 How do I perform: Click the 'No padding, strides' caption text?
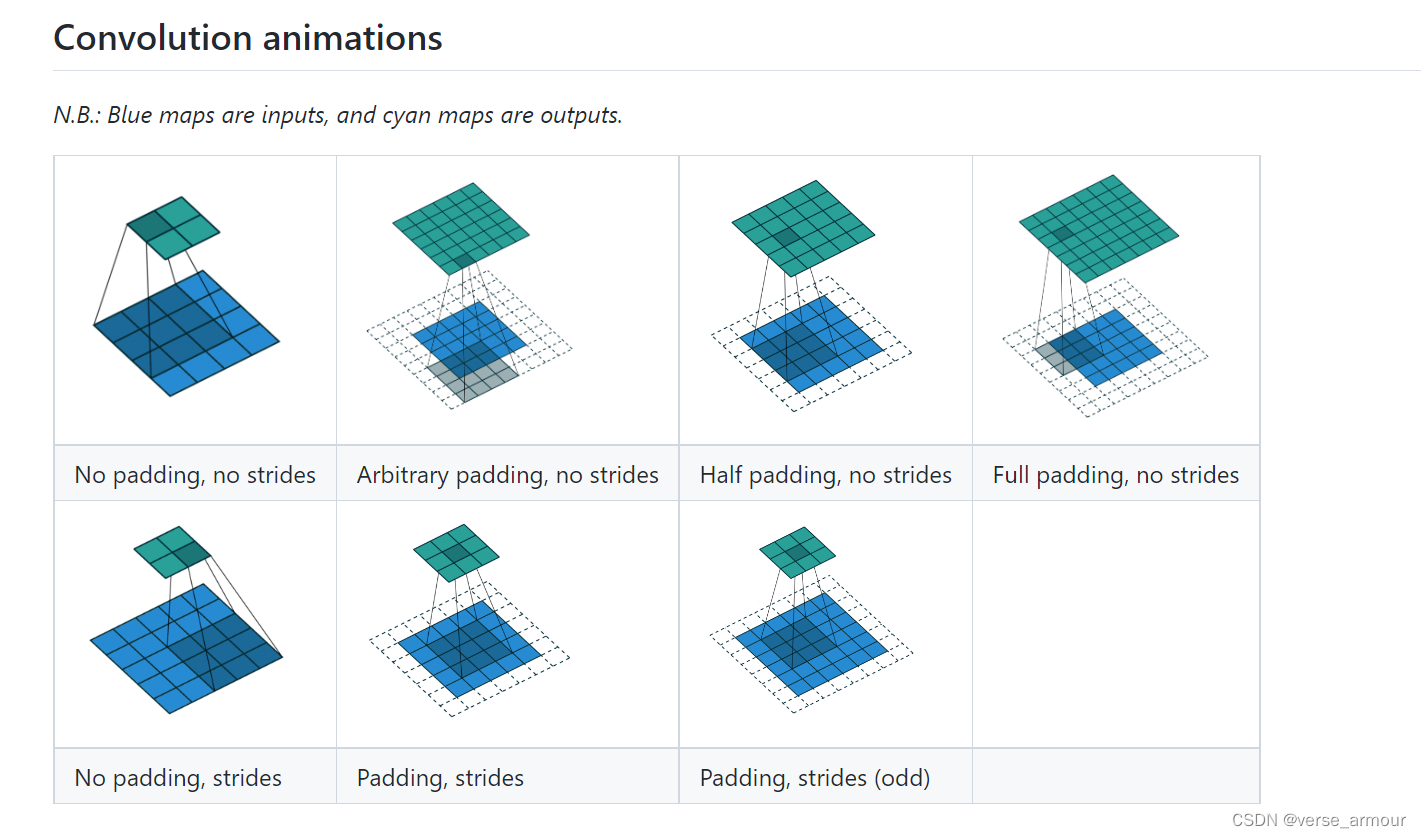tap(178, 778)
